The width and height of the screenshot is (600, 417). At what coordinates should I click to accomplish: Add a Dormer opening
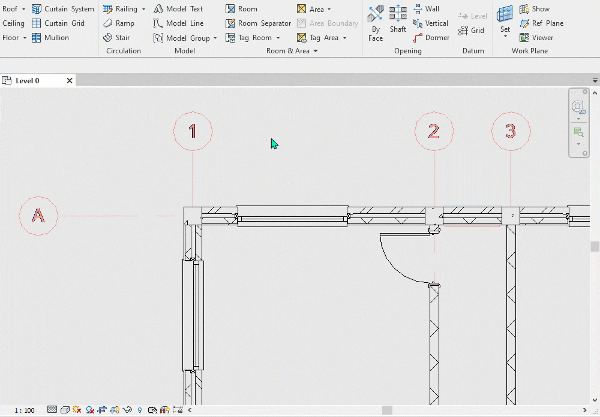(x=431, y=37)
